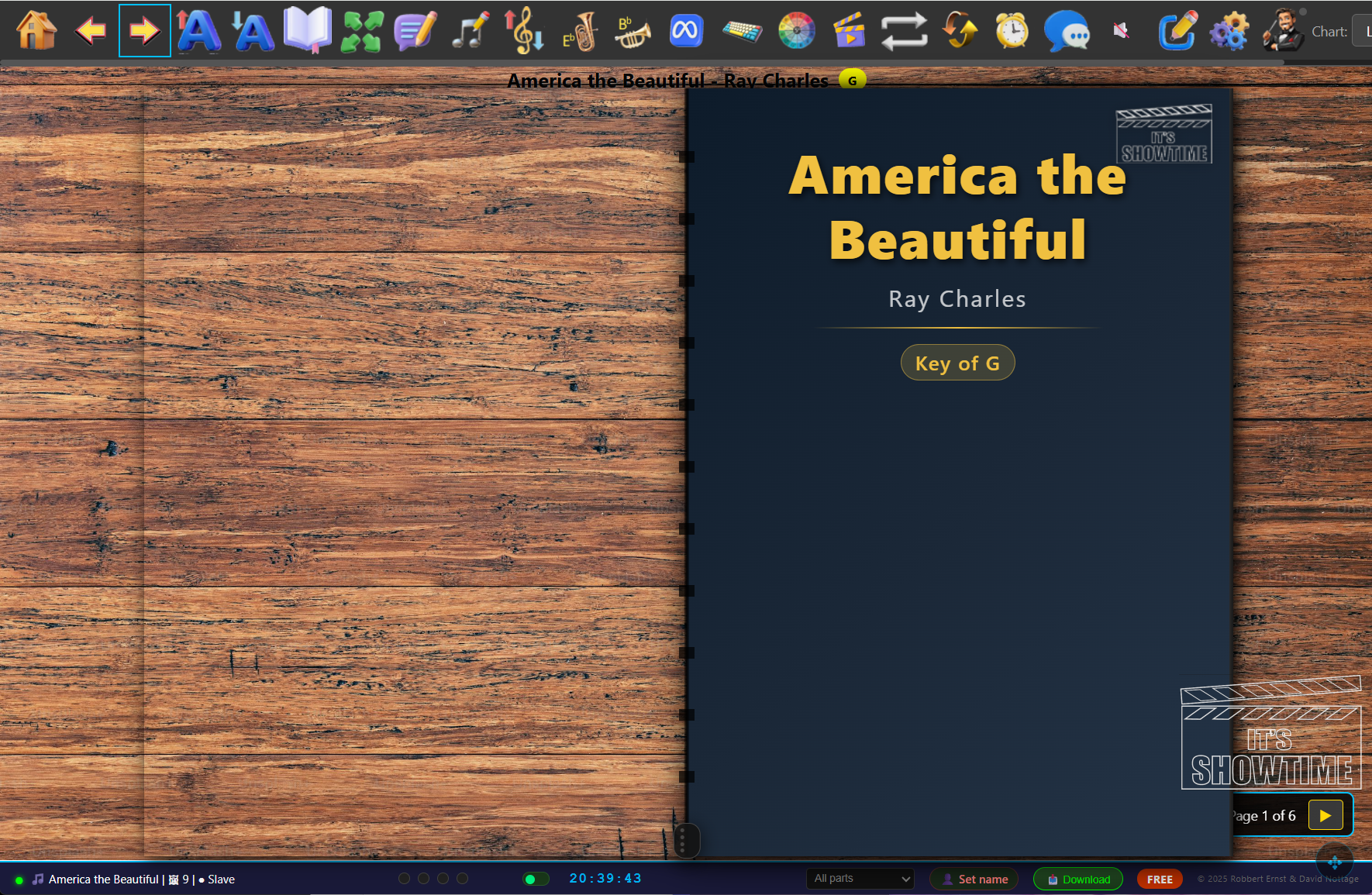Viewport: 1372px width, 895px height.
Task: Click the green connection status dot
Action: [19, 880]
